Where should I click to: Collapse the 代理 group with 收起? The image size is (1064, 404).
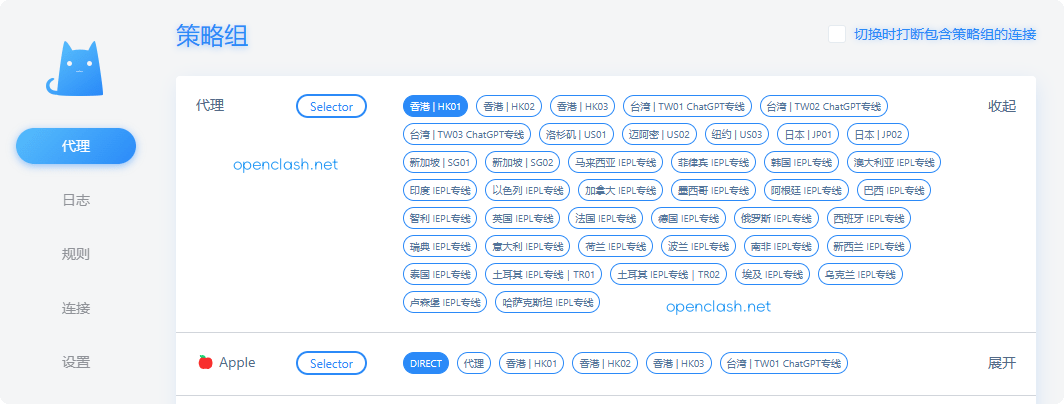pyautogui.click(x=1002, y=106)
